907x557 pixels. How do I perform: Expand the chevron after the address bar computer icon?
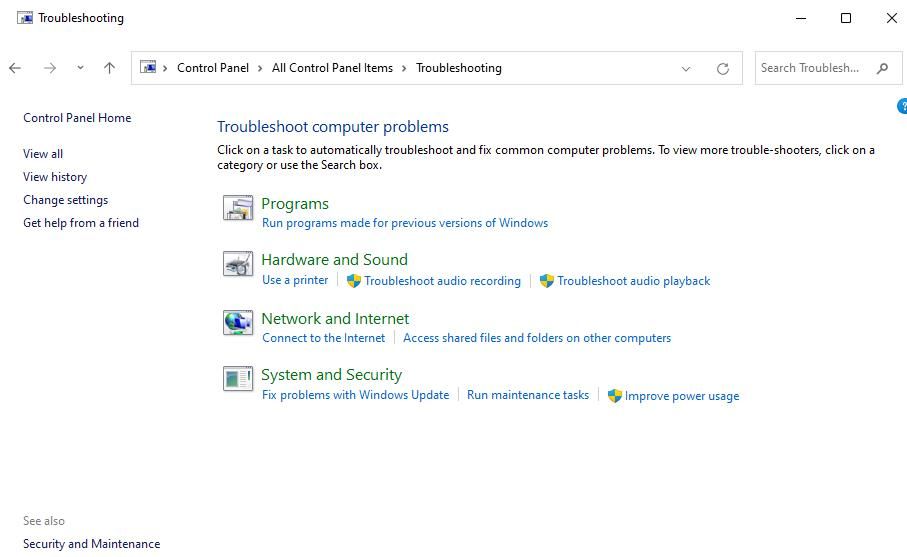165,68
